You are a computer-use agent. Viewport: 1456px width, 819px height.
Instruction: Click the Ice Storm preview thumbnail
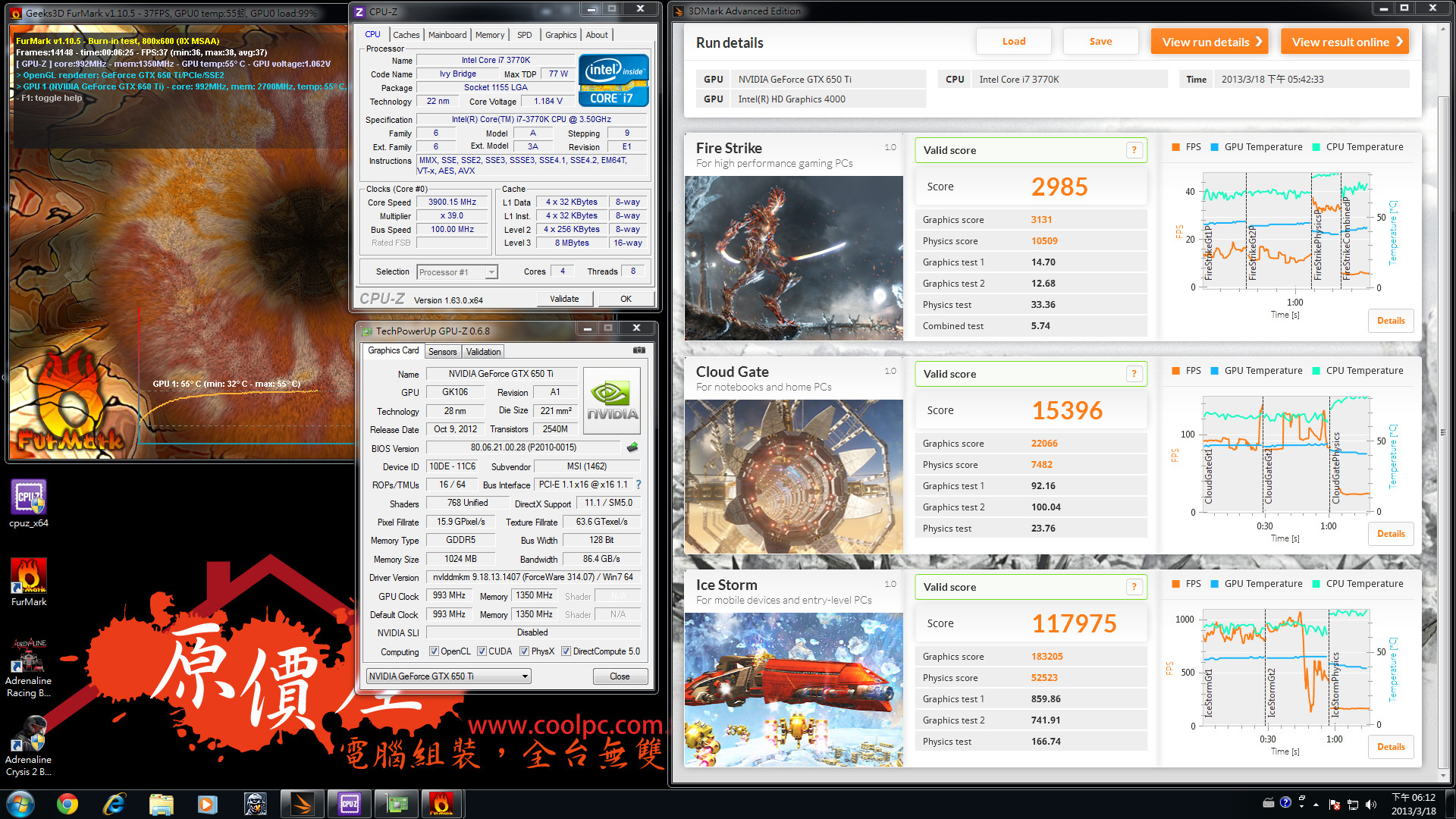(x=794, y=689)
